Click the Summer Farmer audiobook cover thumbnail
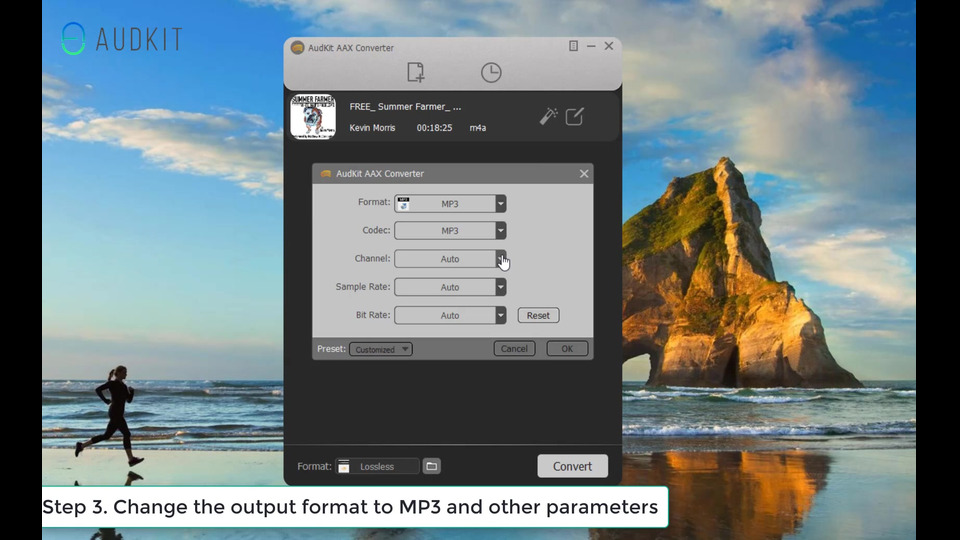The height and width of the screenshot is (540, 960). pos(313,116)
